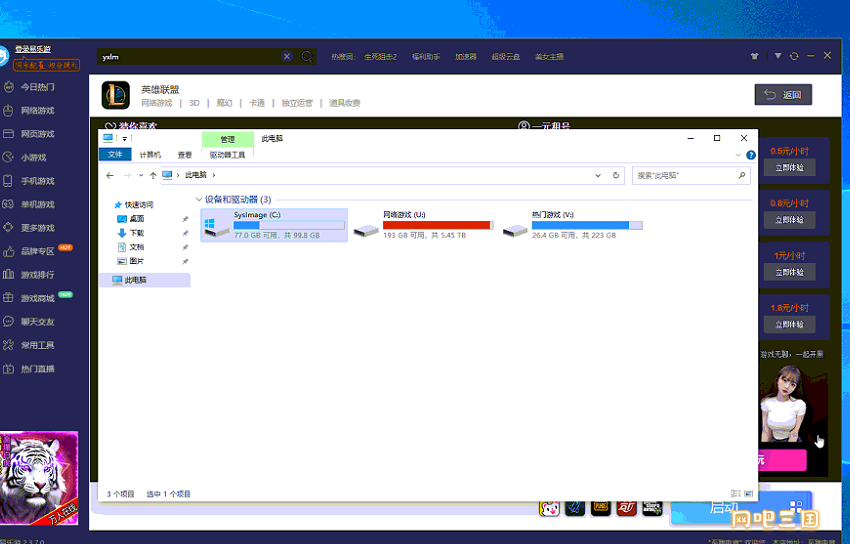Switch Explorer to large icons view

(749, 494)
